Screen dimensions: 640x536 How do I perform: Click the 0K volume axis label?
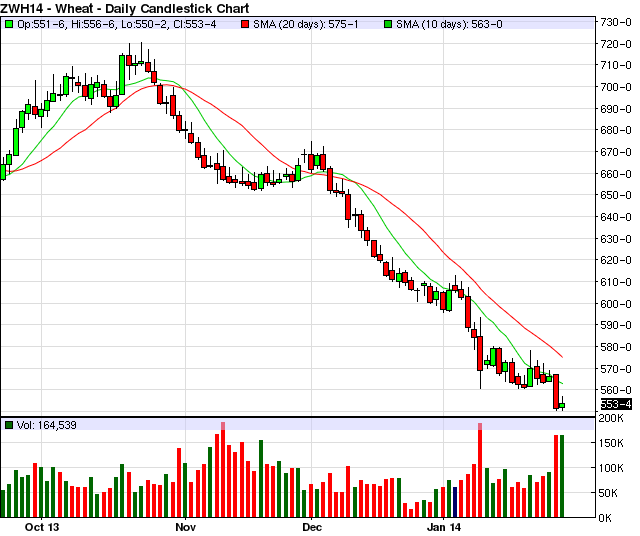pyautogui.click(x=605, y=518)
